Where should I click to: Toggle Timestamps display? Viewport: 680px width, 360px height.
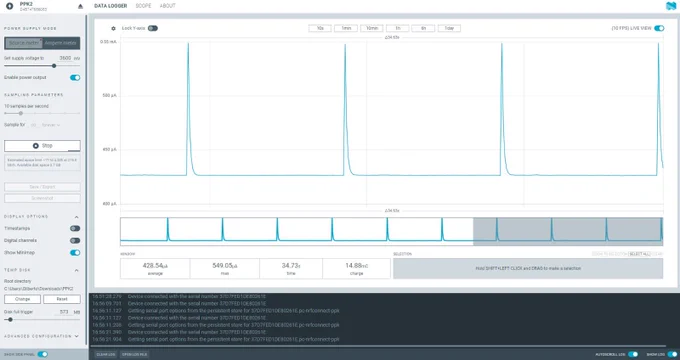click(75, 229)
